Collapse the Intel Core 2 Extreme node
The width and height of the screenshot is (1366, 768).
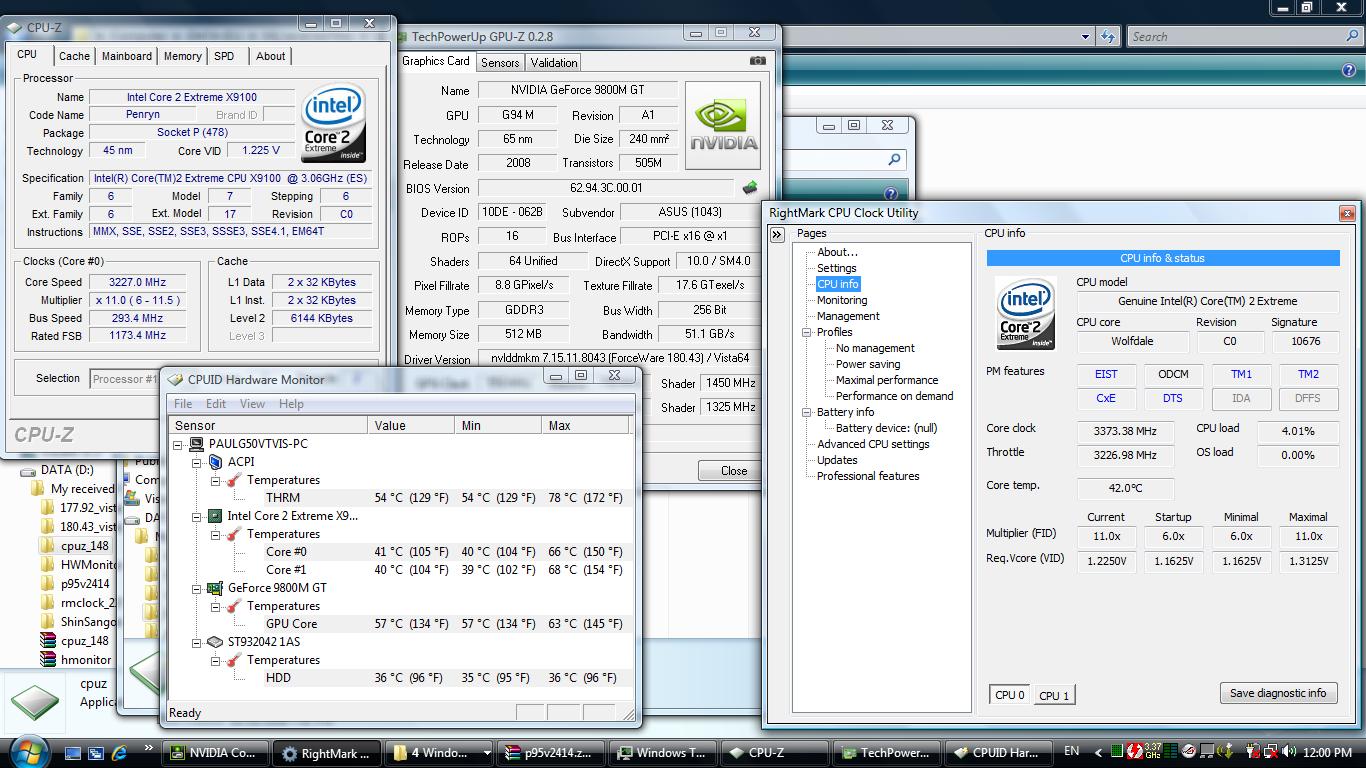[197, 516]
